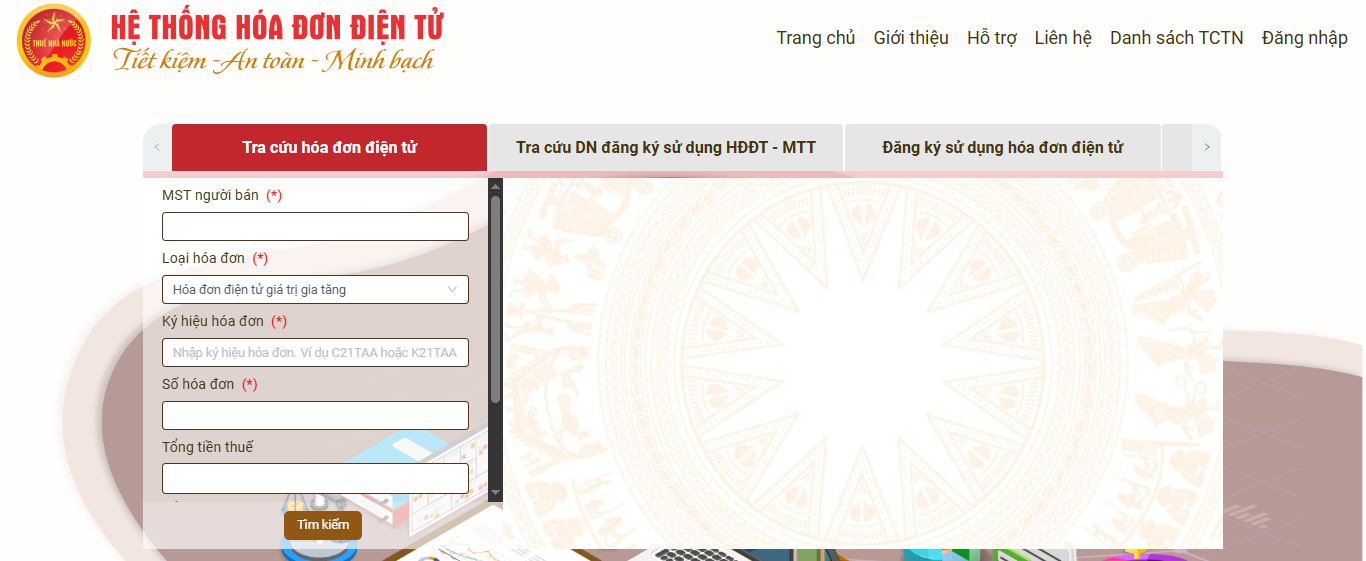Select Đăng ký sử dụng hóa đơn điện tử tab

click(1003, 147)
